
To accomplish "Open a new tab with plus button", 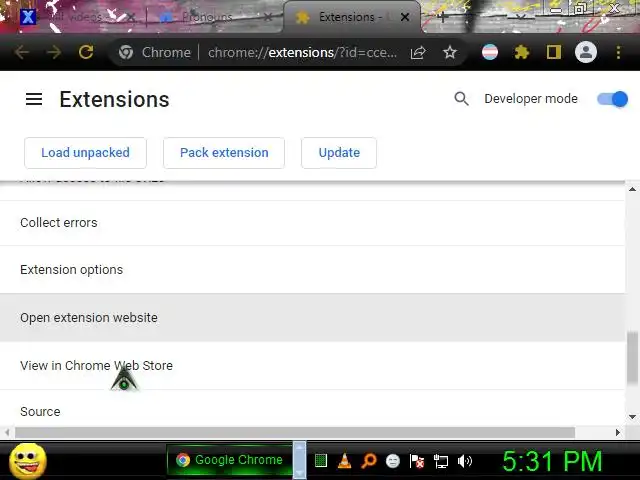I will [x=443, y=17].
